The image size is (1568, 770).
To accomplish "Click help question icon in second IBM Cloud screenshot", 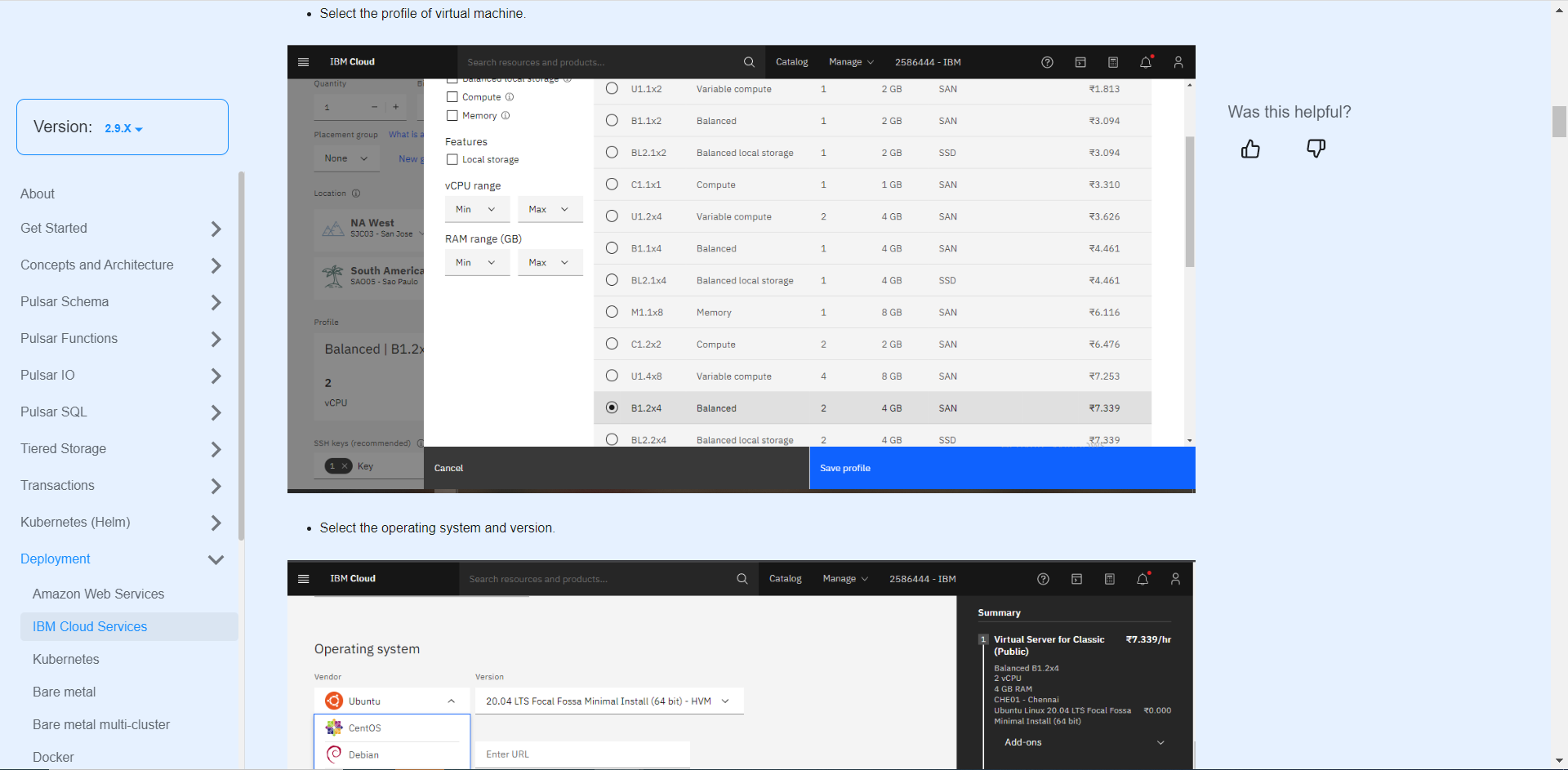I will (x=1043, y=579).
